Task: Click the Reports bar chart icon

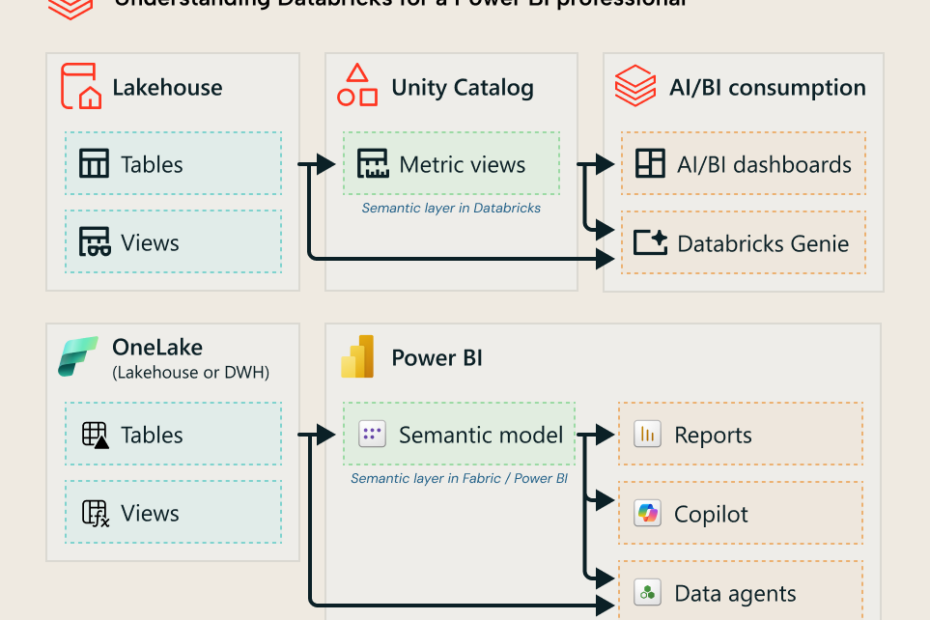Action: point(648,435)
